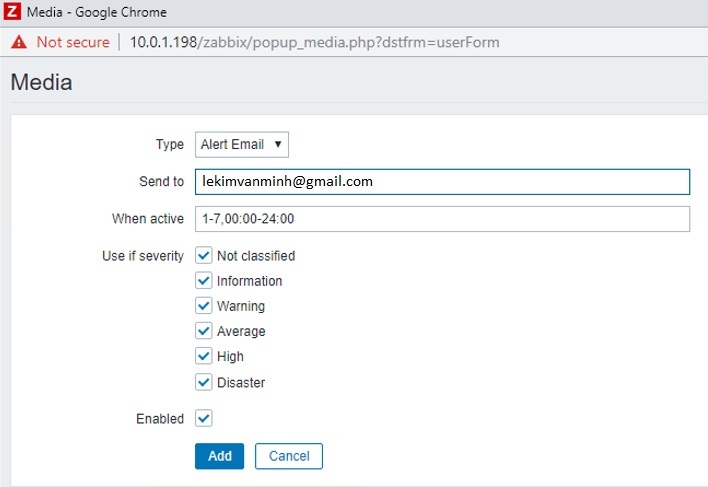This screenshot has height=487, width=708.
Task: Uncheck the High severity checkbox
Action: click(x=204, y=356)
